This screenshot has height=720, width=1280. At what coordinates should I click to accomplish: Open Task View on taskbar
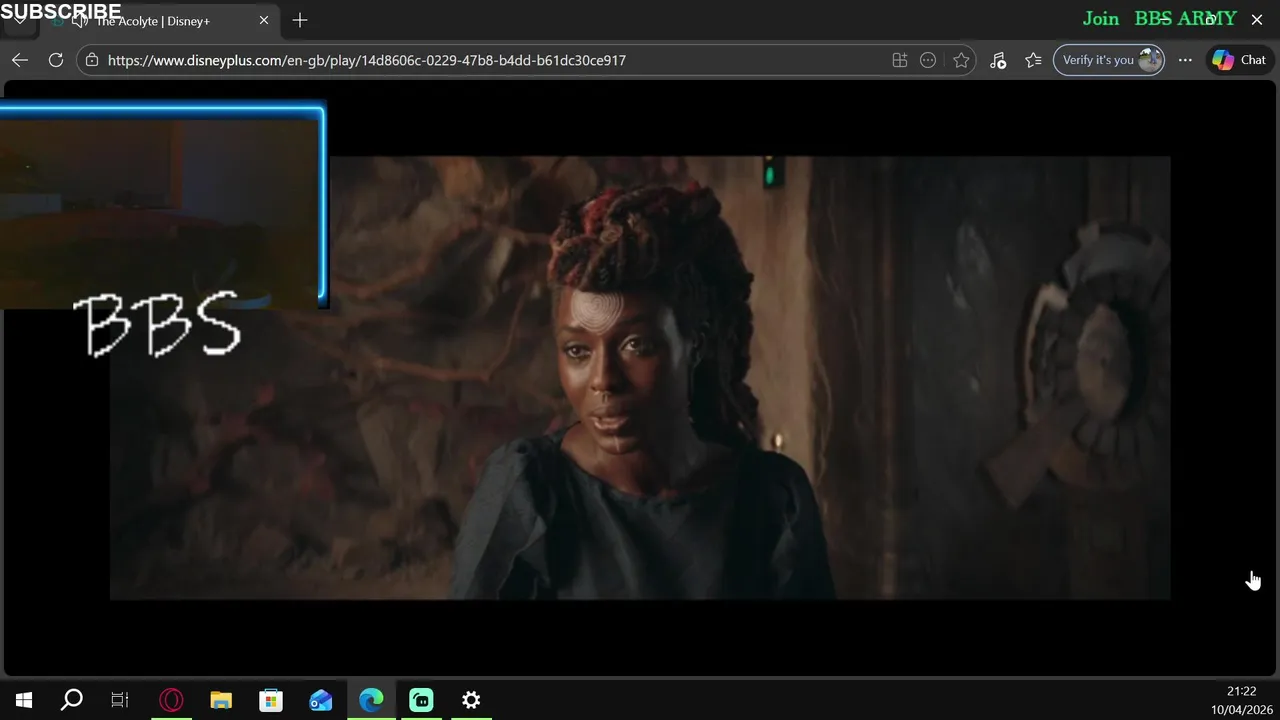[120, 700]
